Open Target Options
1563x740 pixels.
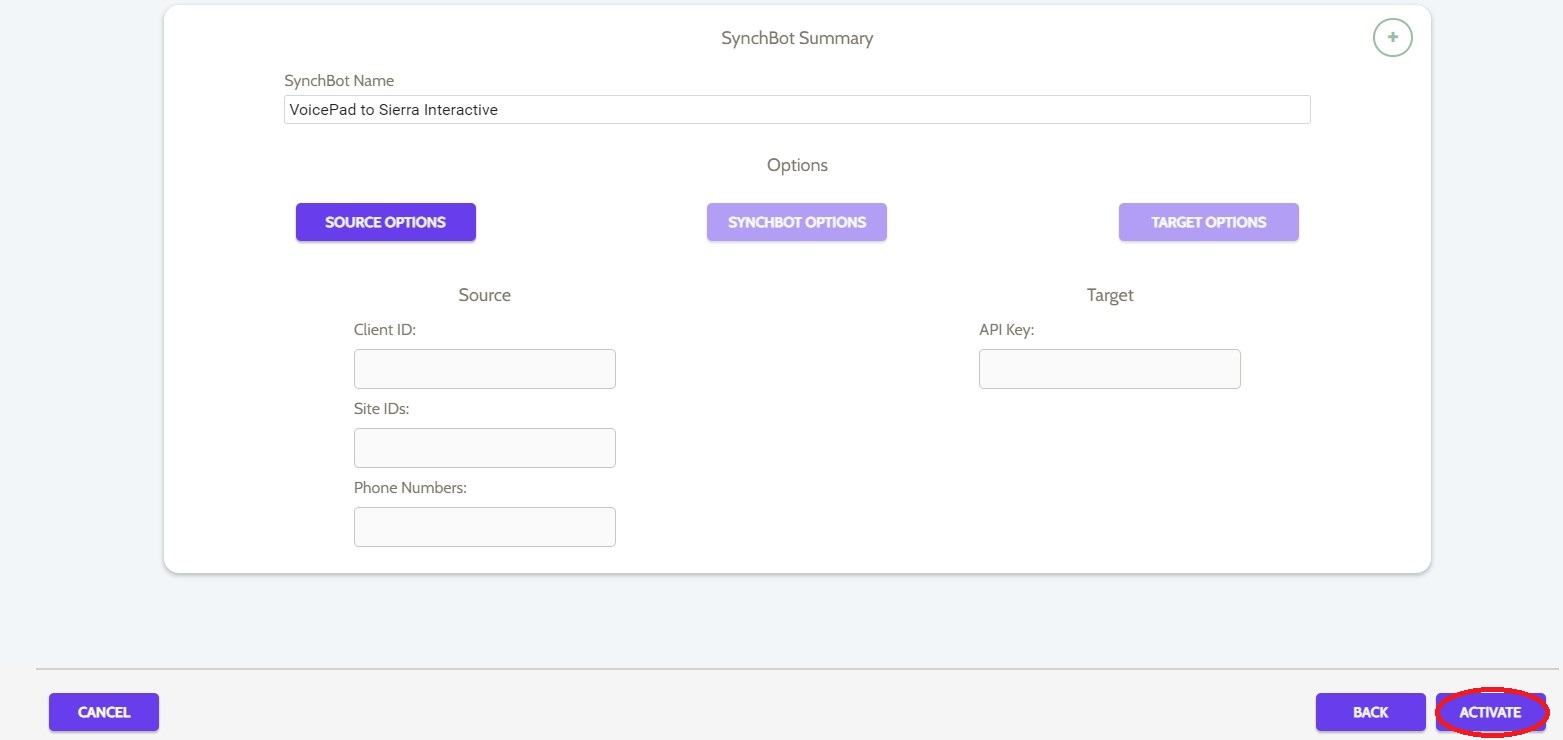click(1209, 222)
